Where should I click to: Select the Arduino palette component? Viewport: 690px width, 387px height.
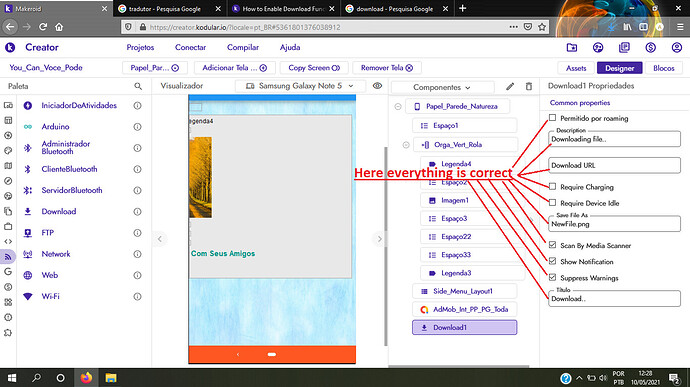point(55,127)
